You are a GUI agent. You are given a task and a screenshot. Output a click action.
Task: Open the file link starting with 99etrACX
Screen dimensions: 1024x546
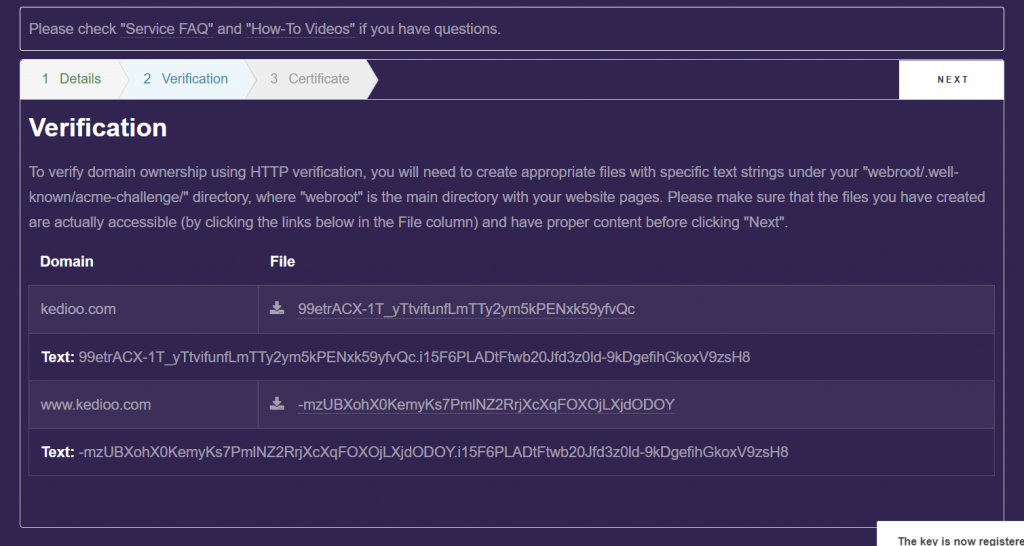coord(466,309)
